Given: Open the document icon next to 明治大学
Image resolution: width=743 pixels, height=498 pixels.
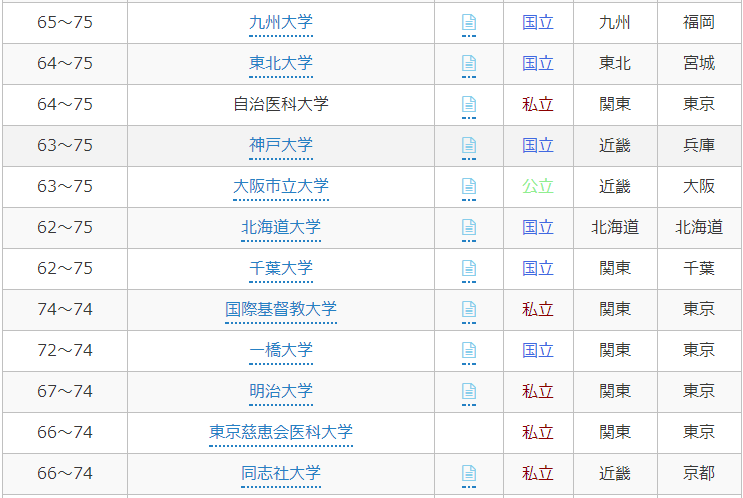Looking at the screenshot, I should [x=468, y=391].
